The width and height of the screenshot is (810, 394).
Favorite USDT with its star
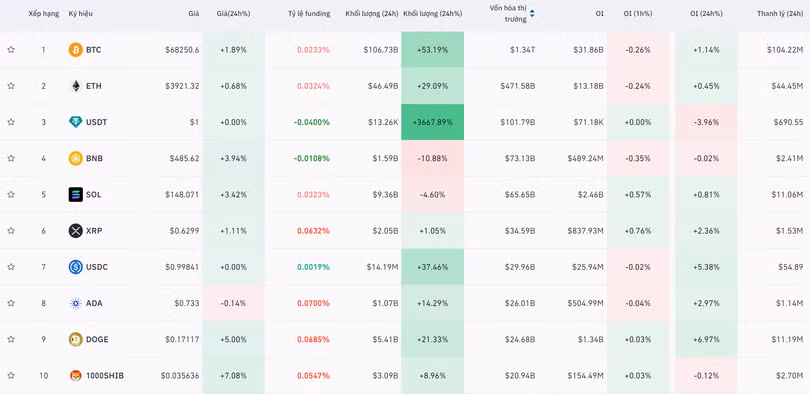11,122
